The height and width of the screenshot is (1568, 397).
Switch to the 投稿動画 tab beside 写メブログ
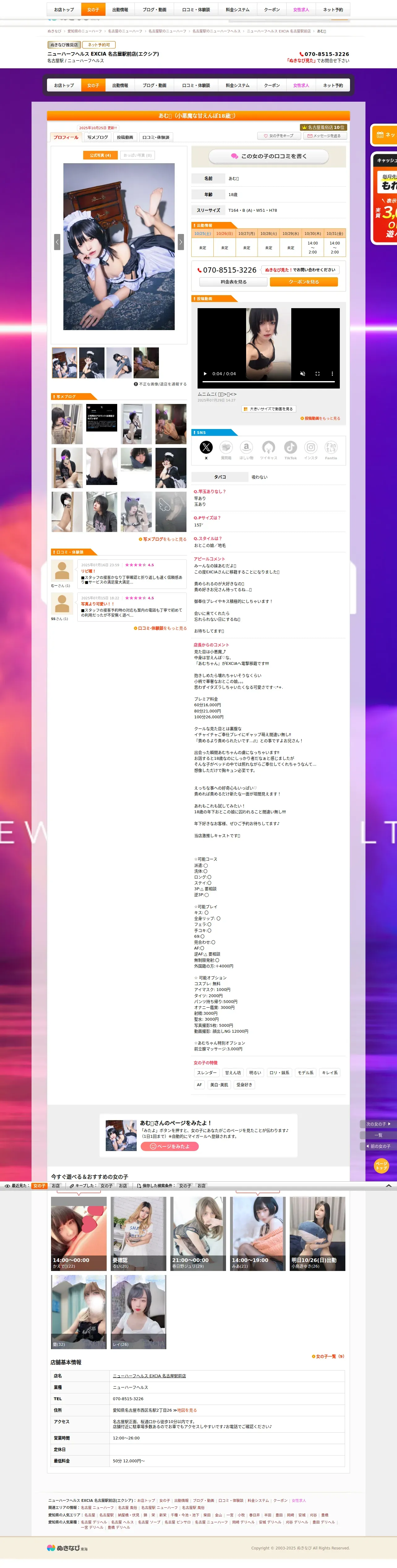click(125, 138)
